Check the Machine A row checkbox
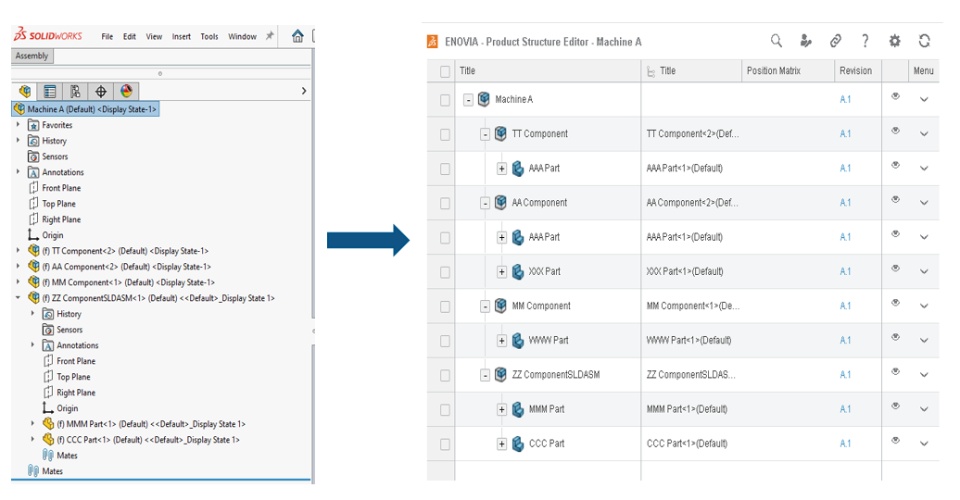 445,100
